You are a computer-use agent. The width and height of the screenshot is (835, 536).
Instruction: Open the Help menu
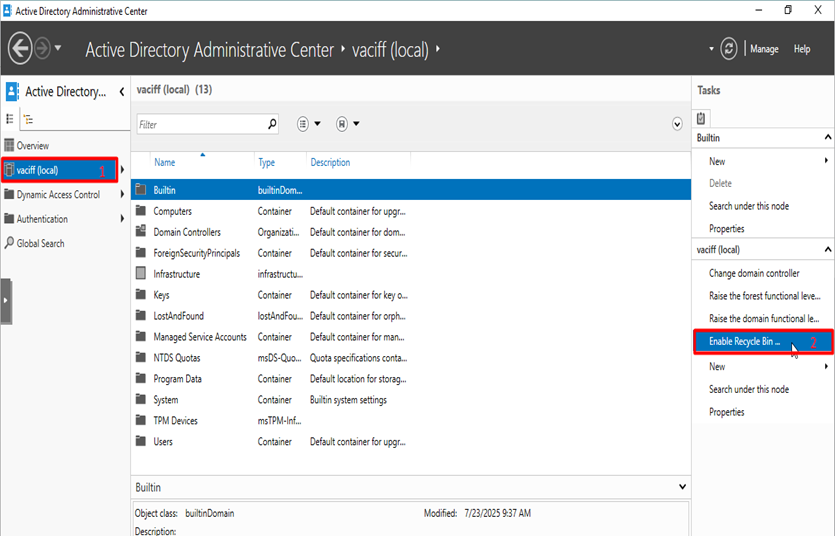802,49
